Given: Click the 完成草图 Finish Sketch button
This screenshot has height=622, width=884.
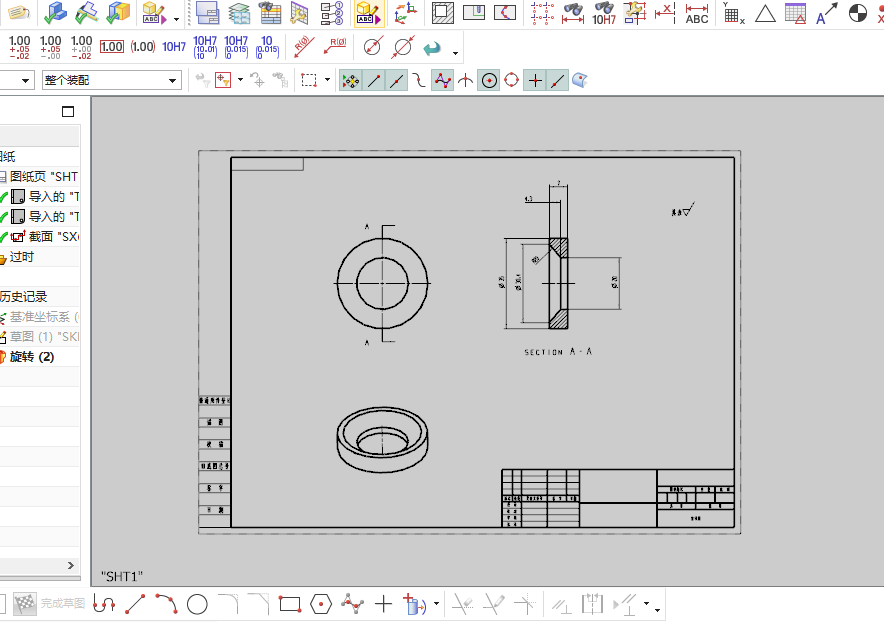Looking at the screenshot, I should click(x=49, y=603).
